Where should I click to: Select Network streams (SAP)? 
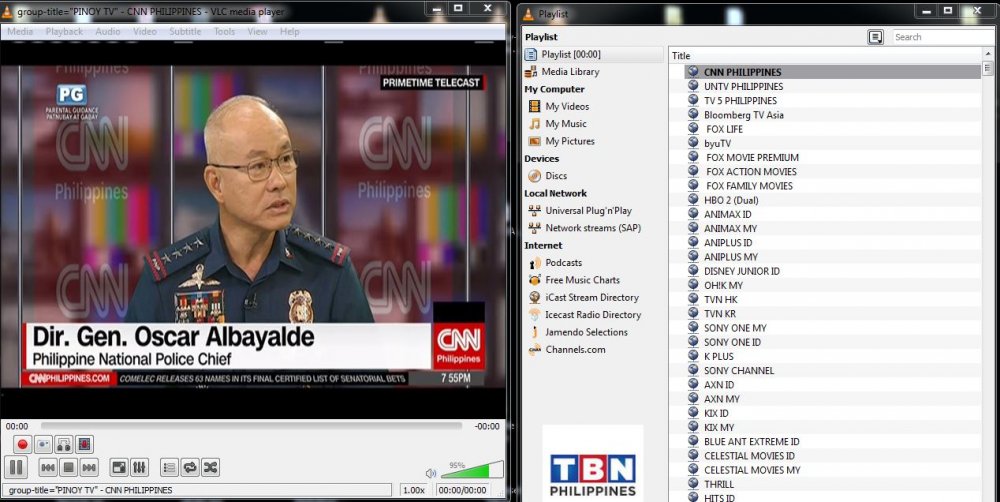click(x=592, y=228)
